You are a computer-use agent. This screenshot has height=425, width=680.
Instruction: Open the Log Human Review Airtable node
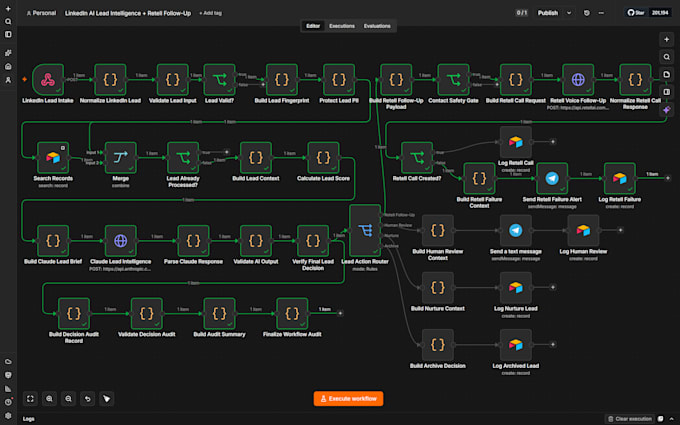click(x=583, y=231)
